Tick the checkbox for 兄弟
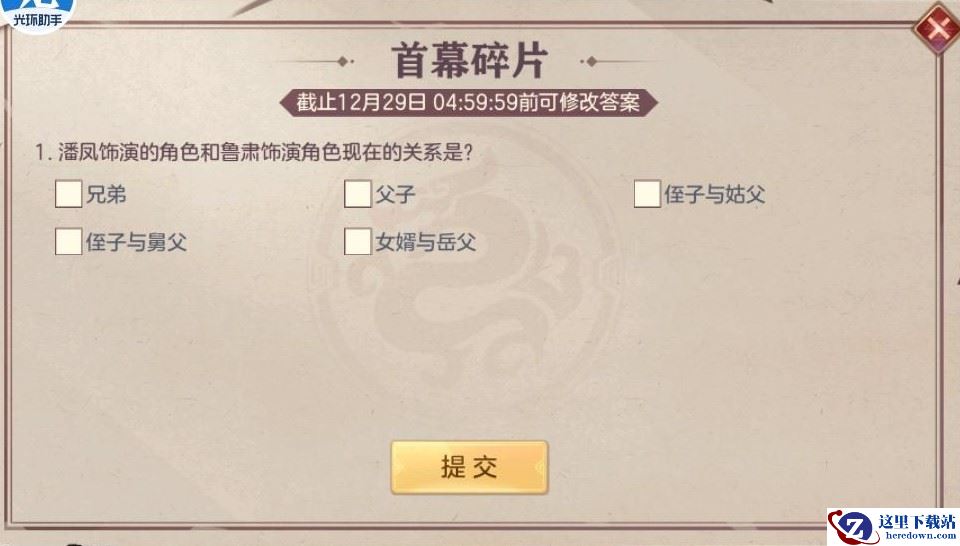 click(x=68, y=194)
